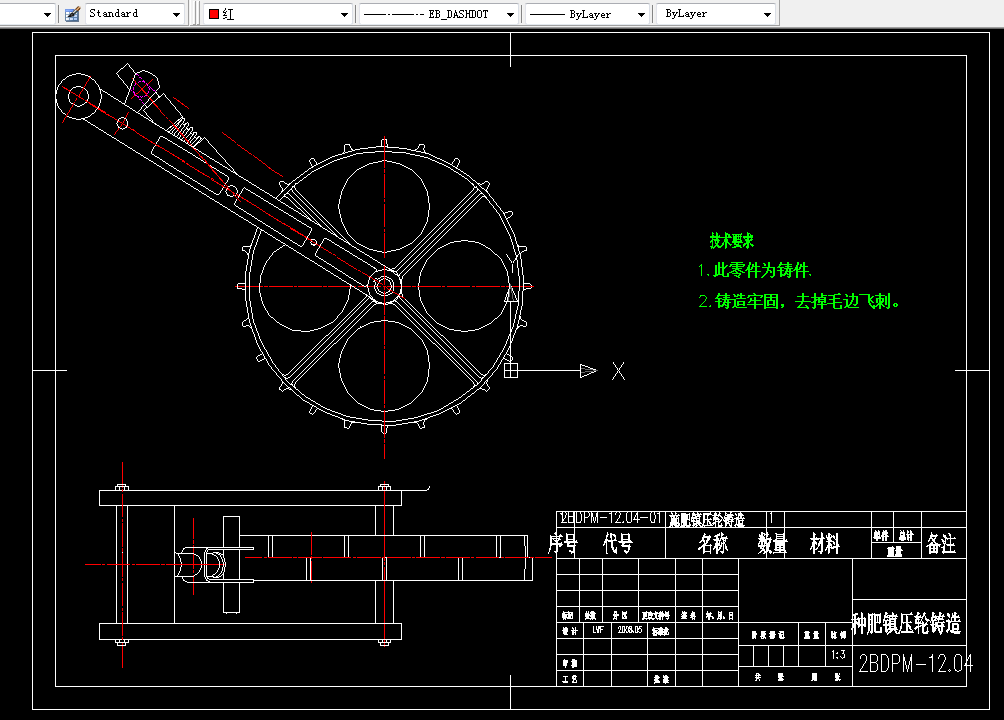This screenshot has width=1004, height=720.
Task: Select the wheel hub center circle
Action: tap(384, 286)
